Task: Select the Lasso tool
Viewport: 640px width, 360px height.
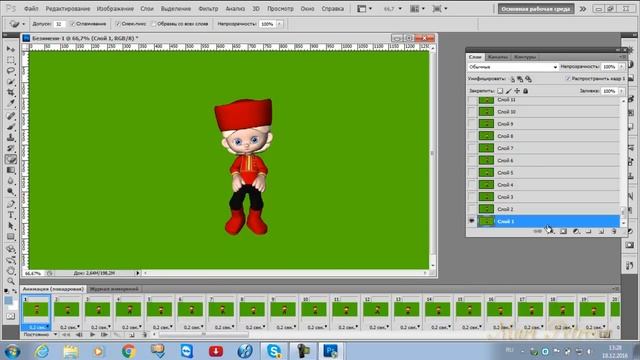Action: click(11, 71)
